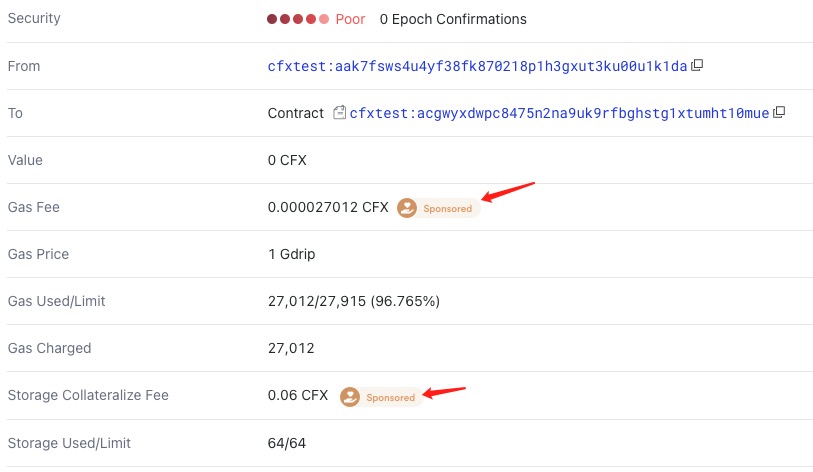Click the Sponsored label beside the 0.06 CFX storage fee
813x472 pixels.
390,397
